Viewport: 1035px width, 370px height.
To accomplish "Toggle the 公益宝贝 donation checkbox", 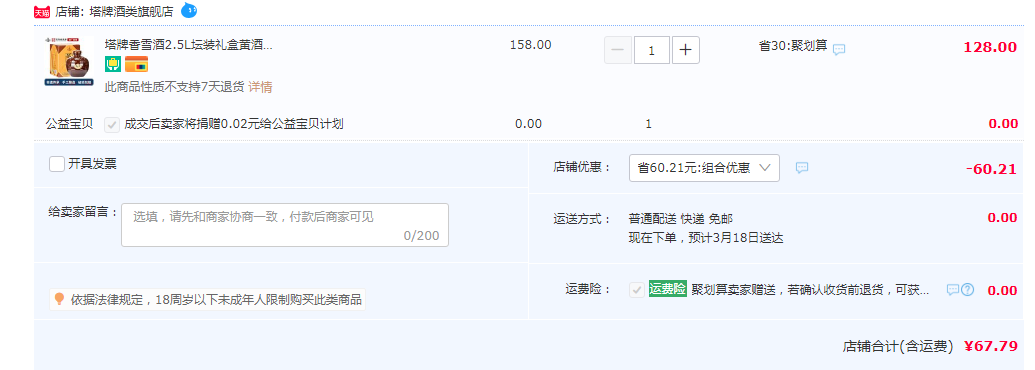I will click(x=112, y=124).
